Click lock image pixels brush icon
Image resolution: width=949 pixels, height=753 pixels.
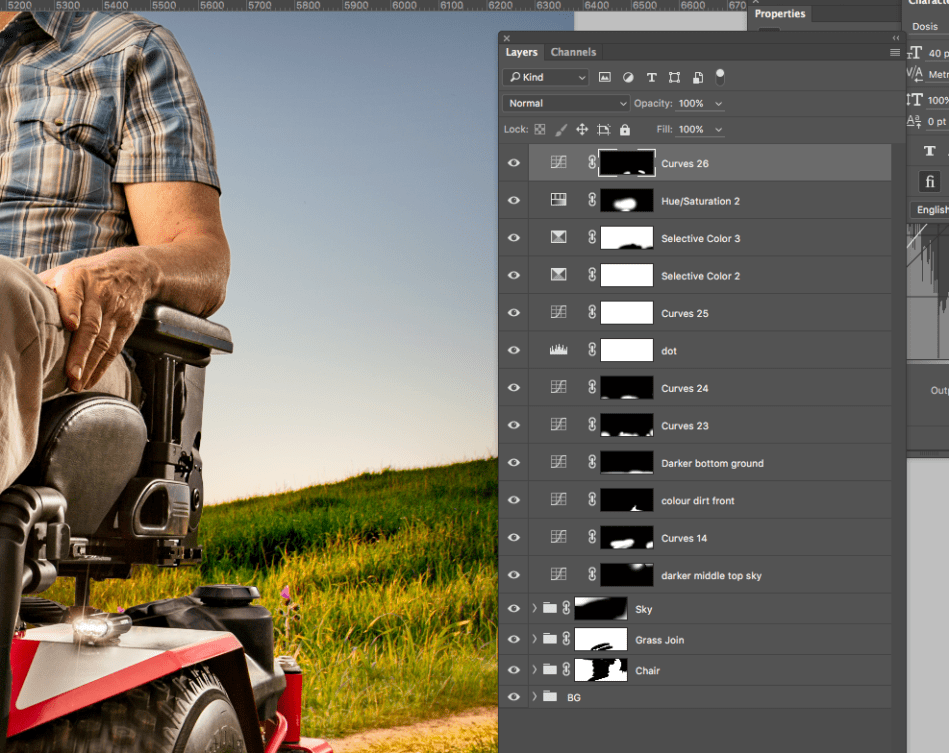[x=561, y=130]
